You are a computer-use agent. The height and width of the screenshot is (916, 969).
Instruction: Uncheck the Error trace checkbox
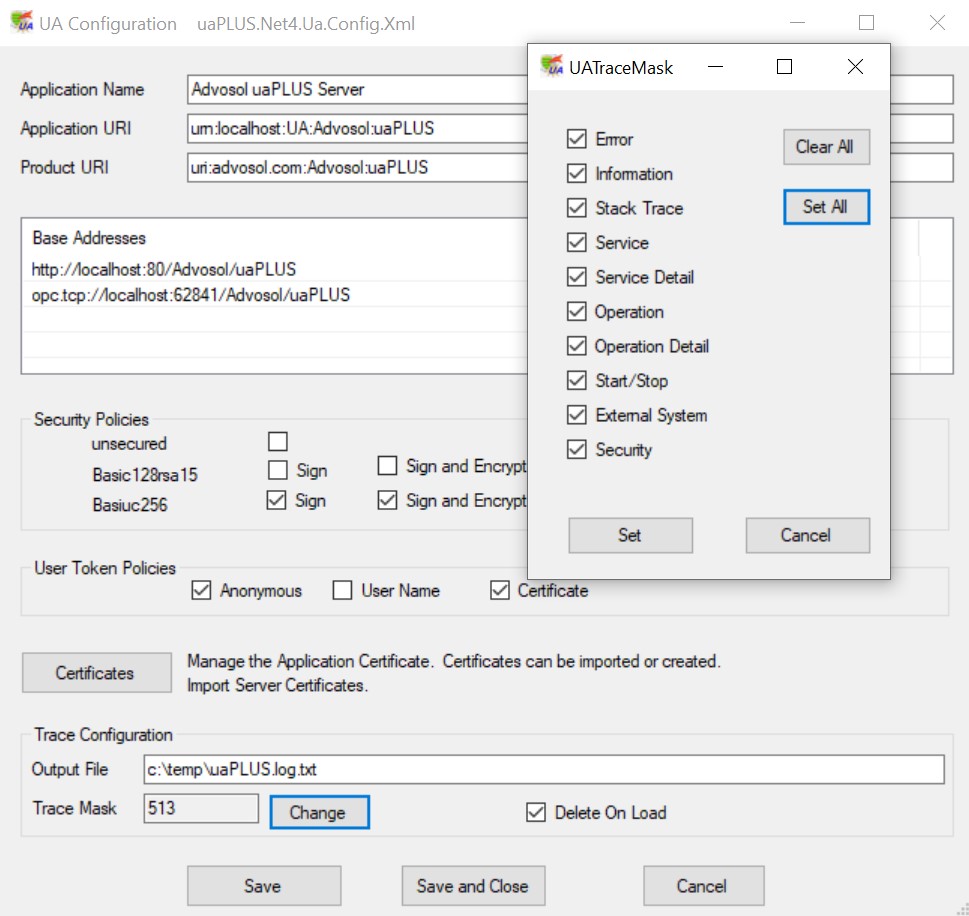click(x=576, y=139)
